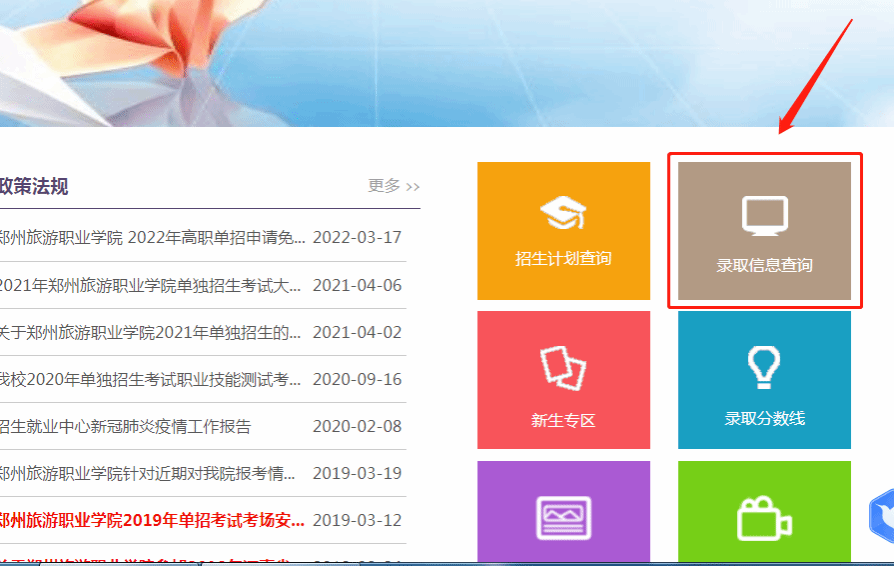Open red 2019年单招考试考场安排 link
Image resolution: width=894 pixels, height=566 pixels.
tap(152, 521)
